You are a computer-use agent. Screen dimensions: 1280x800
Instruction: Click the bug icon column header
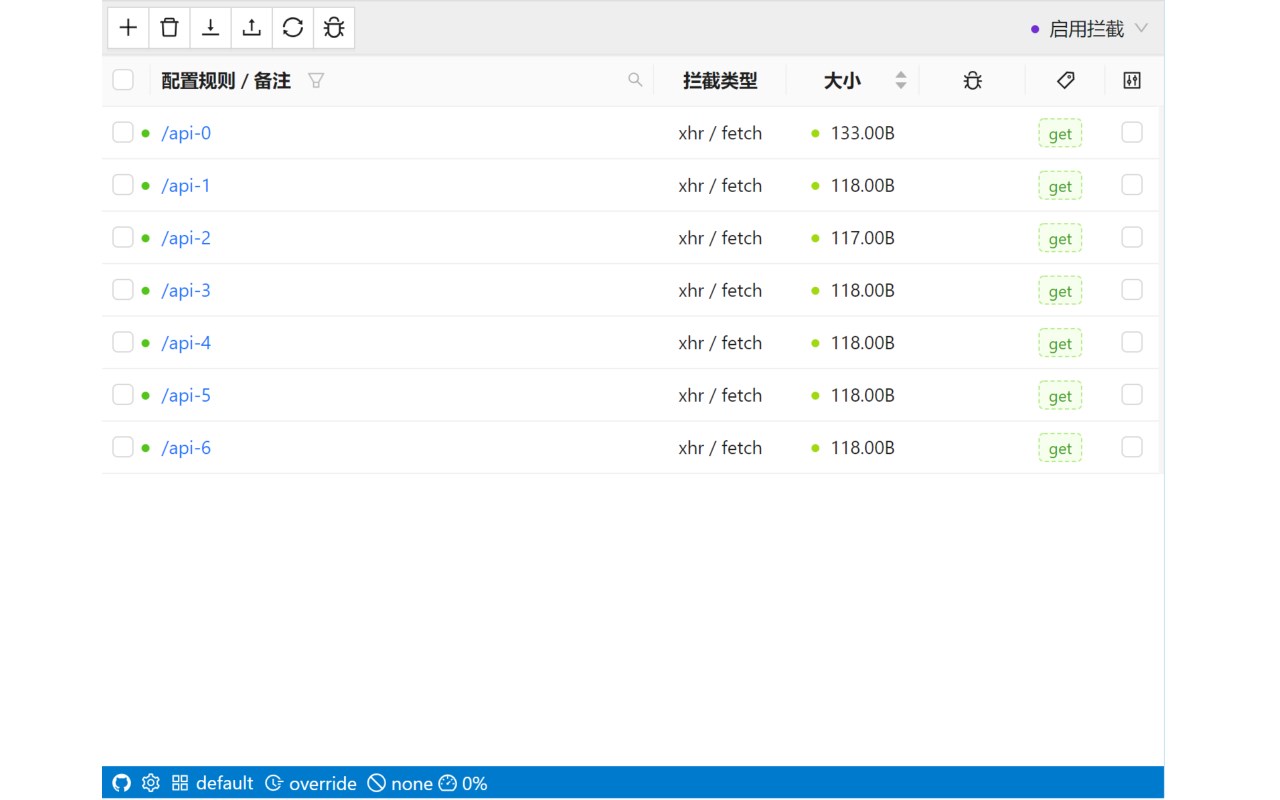pos(972,81)
